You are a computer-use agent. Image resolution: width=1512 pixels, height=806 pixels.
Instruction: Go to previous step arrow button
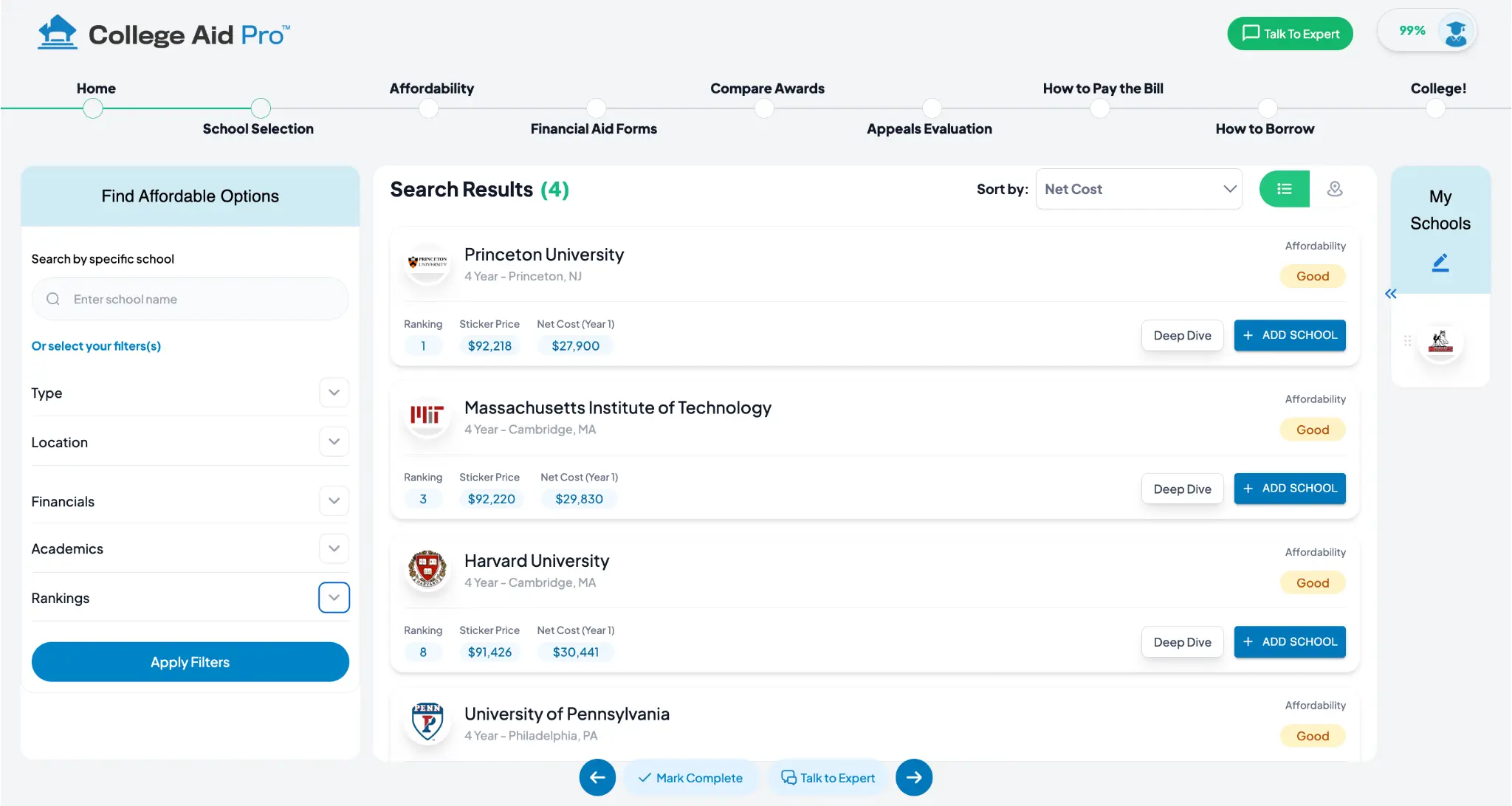pos(597,777)
